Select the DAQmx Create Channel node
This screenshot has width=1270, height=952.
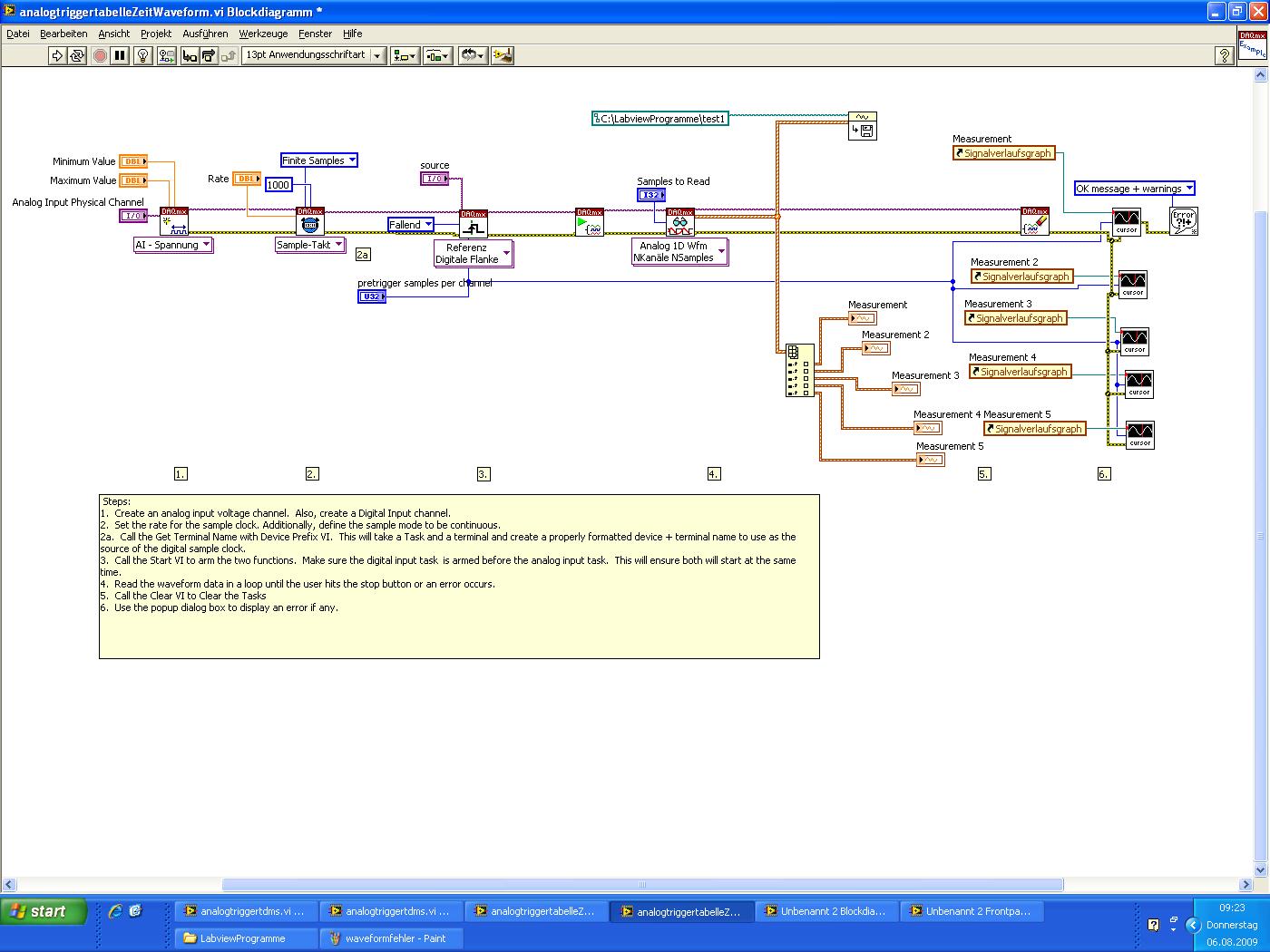(173, 221)
